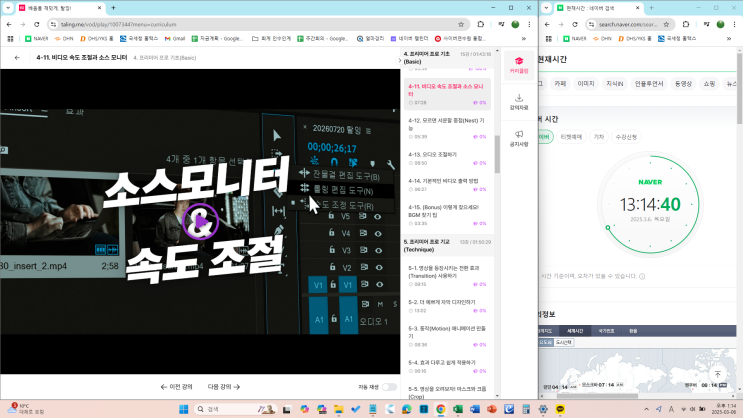Toggle the 자동 재생 autoplay switch
Viewport: 743px width, 418px height.
390,387
